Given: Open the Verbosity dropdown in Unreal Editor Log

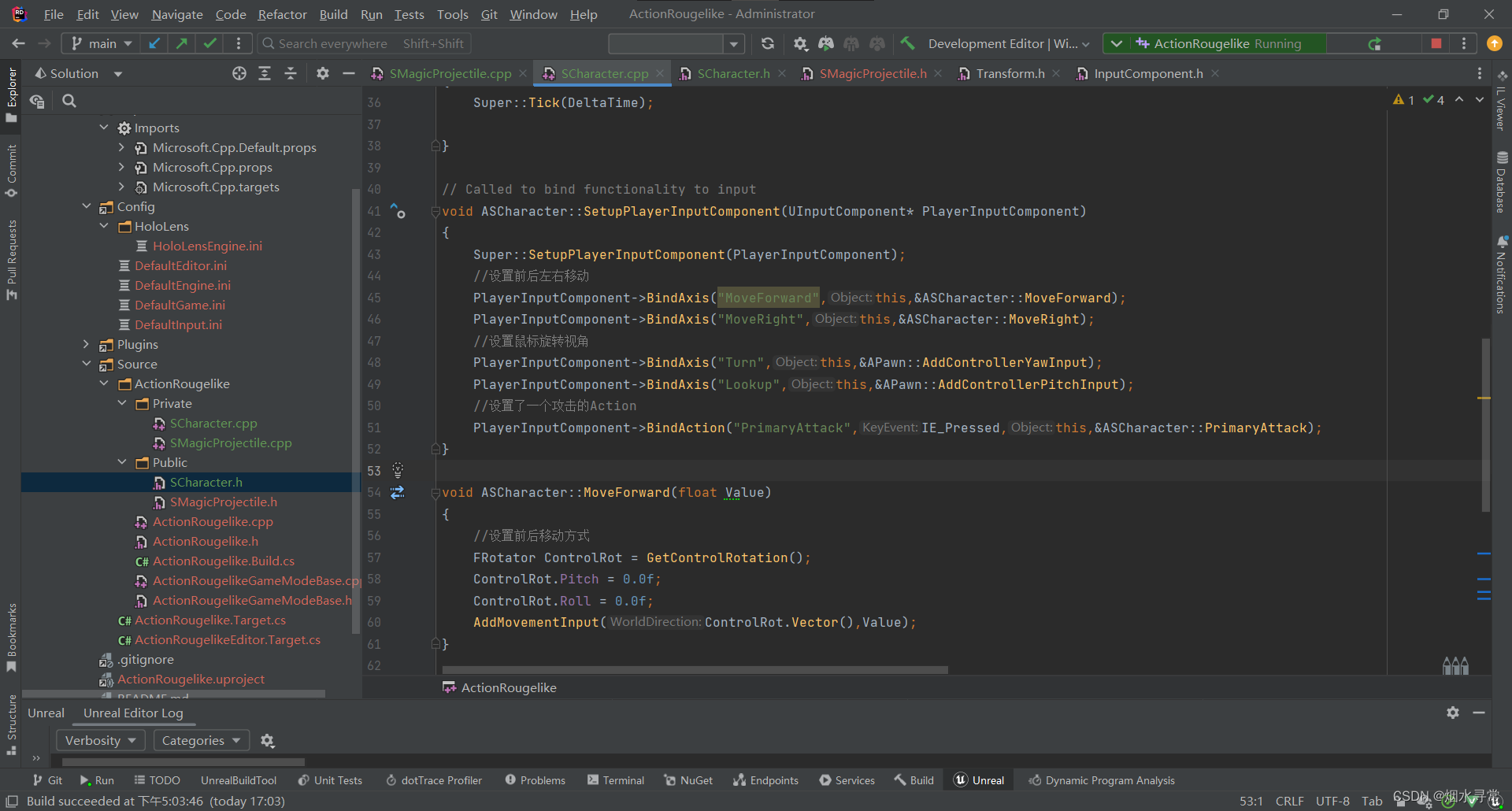Looking at the screenshot, I should click(100, 740).
